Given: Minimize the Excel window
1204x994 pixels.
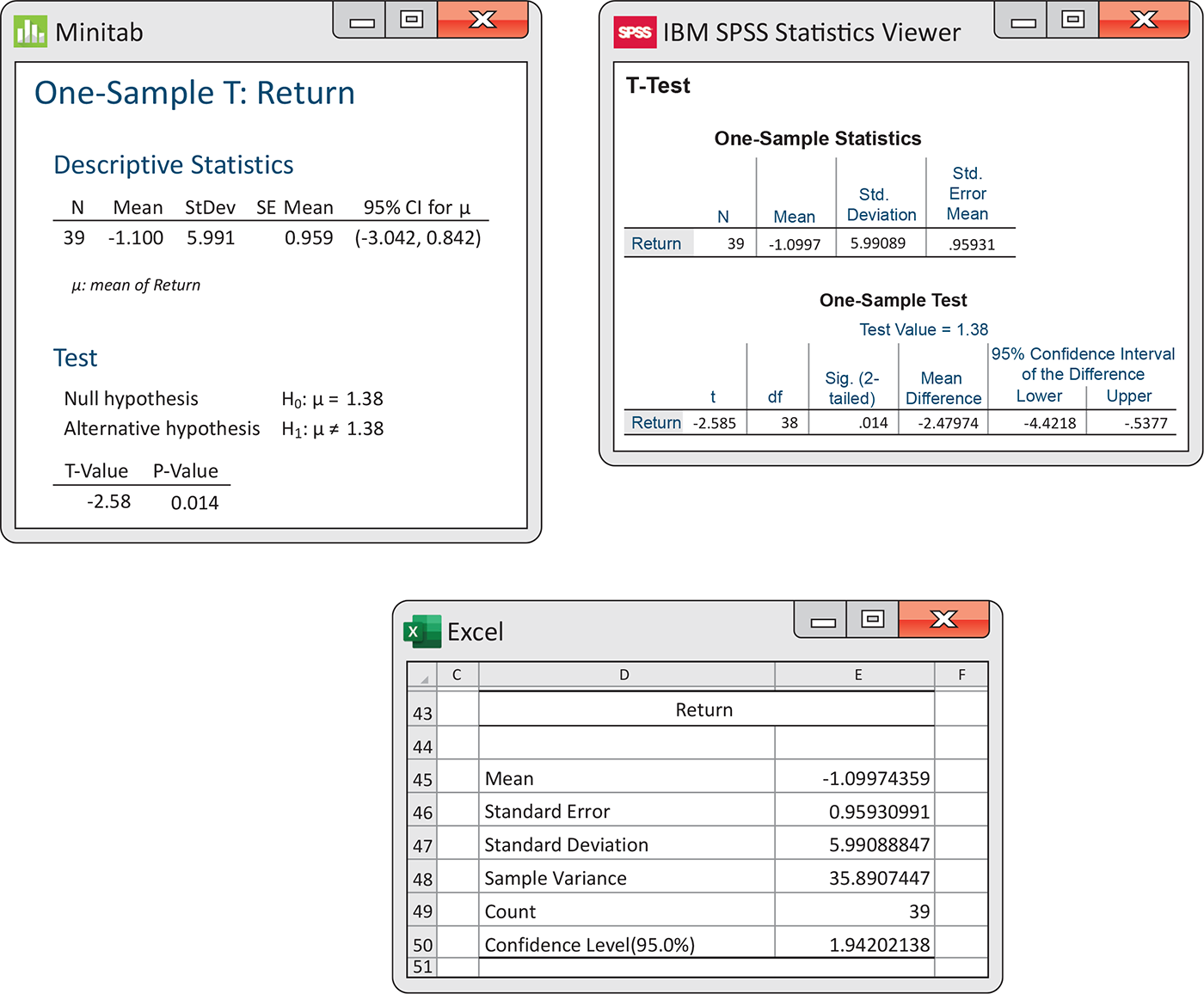Looking at the screenshot, I should coord(821,619).
